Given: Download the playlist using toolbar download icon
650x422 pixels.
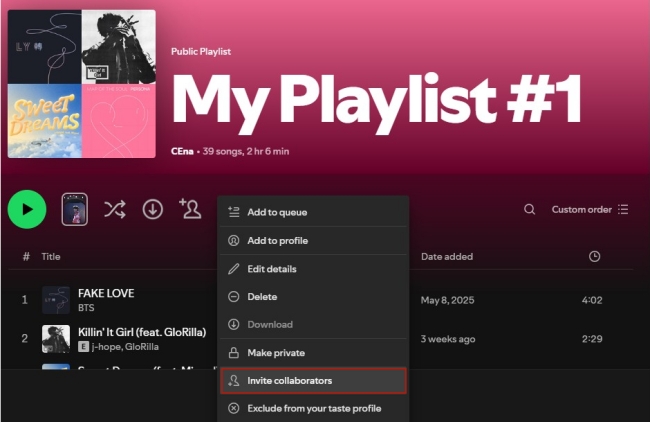Looking at the screenshot, I should tap(153, 209).
